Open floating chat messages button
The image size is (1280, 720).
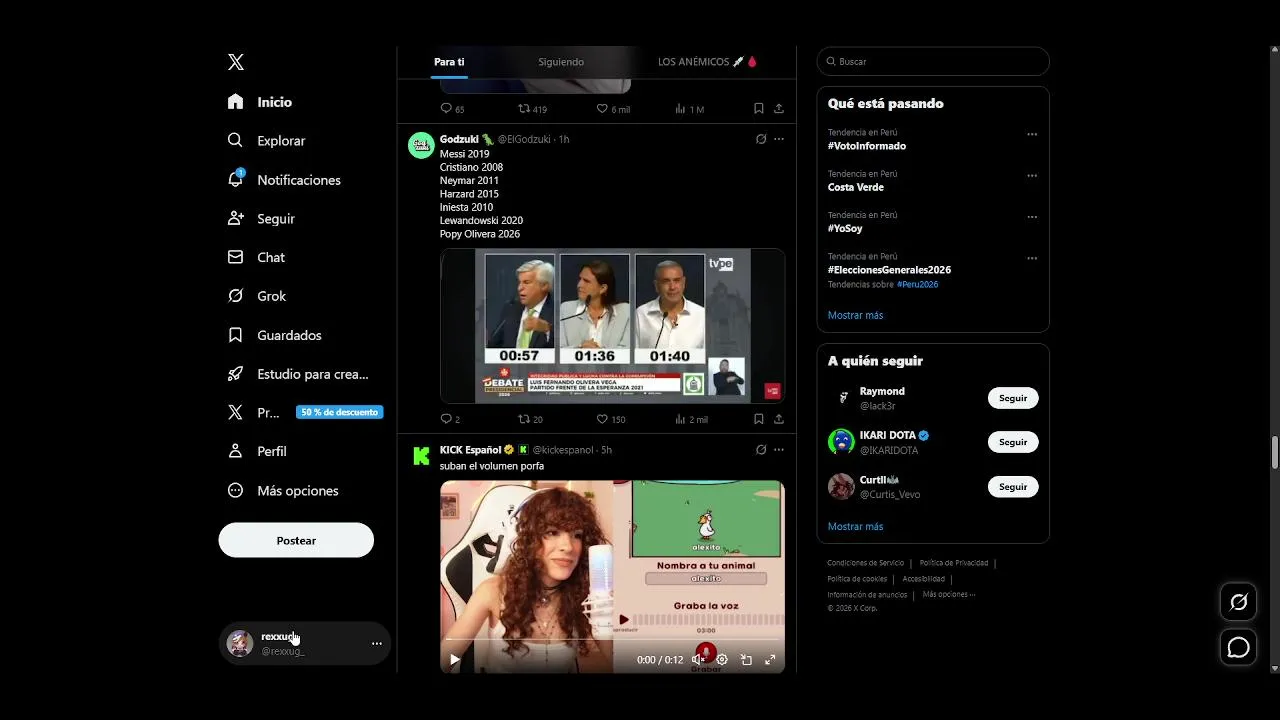[x=1239, y=647]
